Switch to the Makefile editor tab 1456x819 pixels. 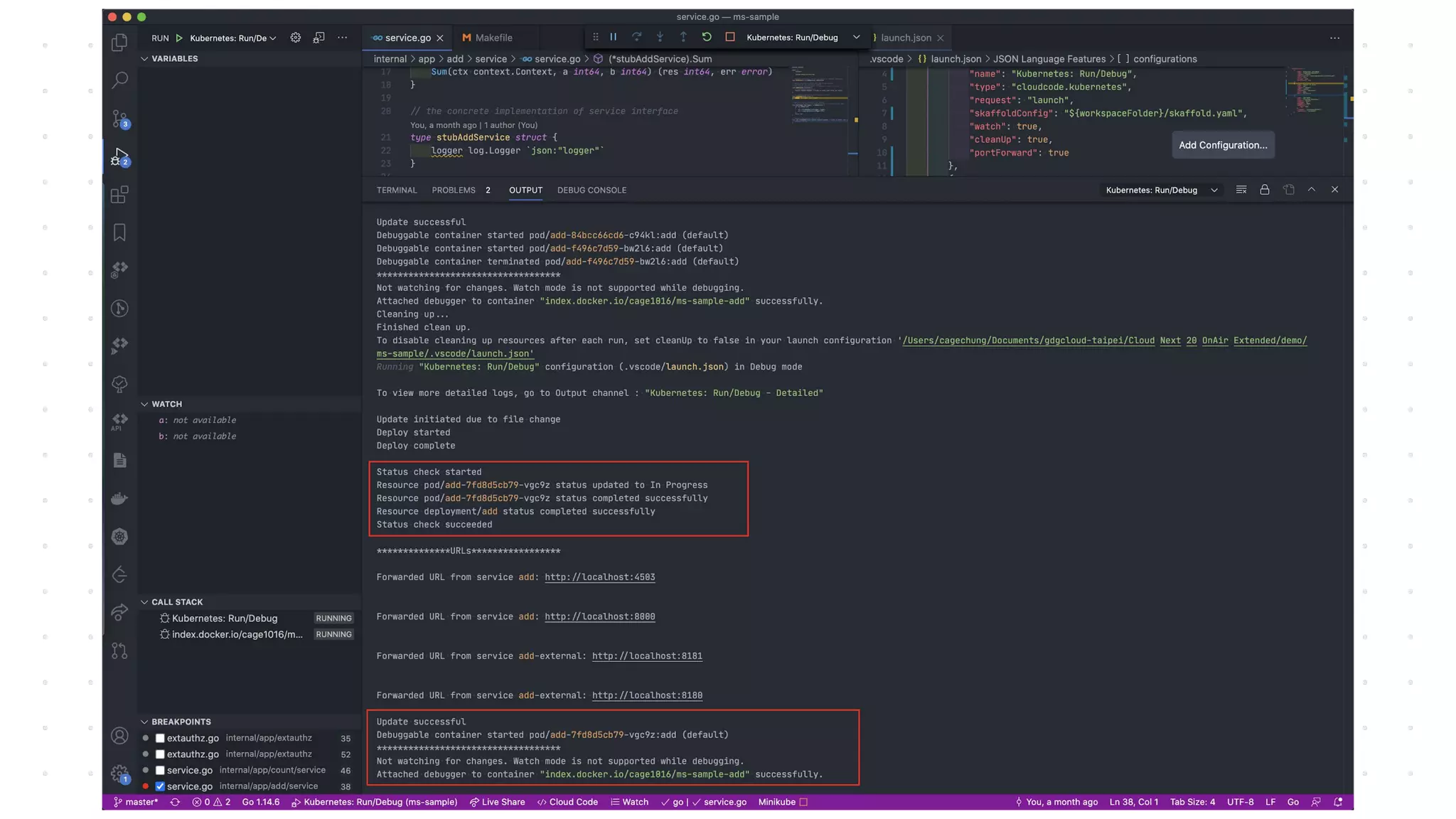(493, 38)
